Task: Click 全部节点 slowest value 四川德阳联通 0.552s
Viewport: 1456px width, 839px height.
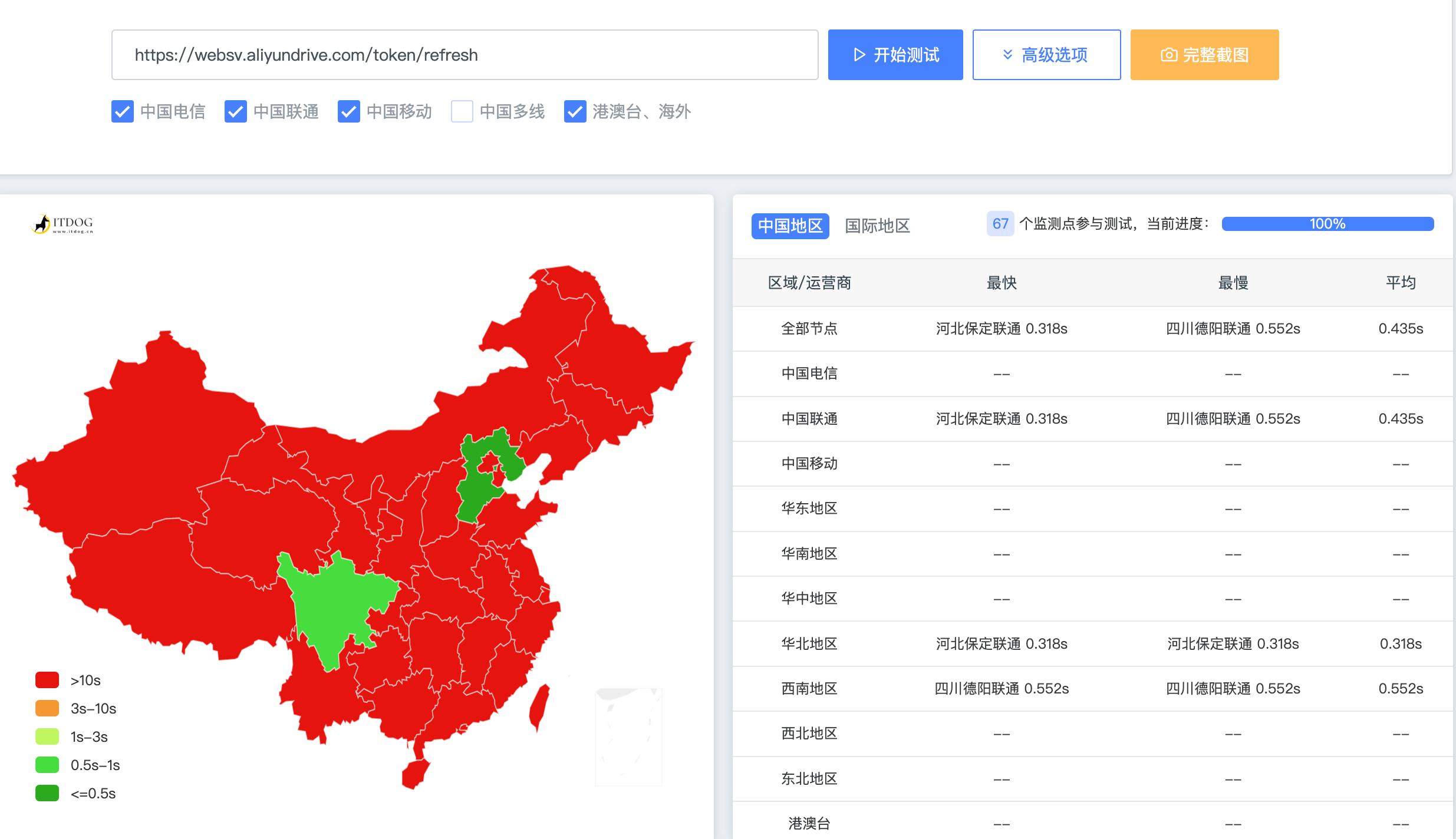Action: pyautogui.click(x=1233, y=328)
